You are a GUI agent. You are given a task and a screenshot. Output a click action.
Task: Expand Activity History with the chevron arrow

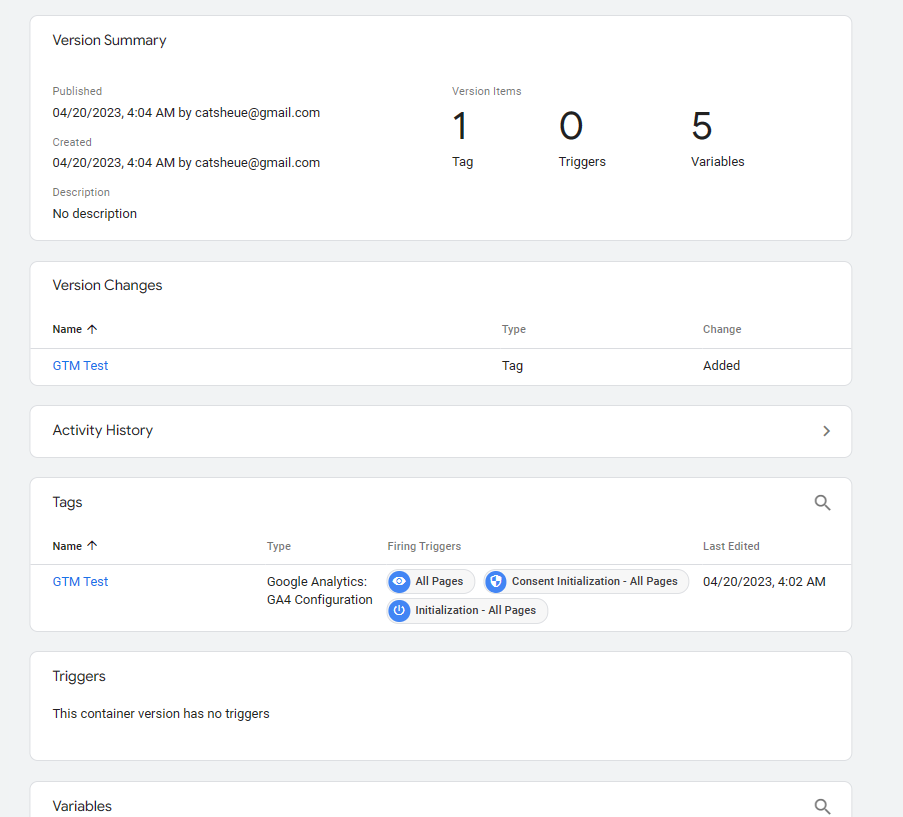(x=826, y=431)
